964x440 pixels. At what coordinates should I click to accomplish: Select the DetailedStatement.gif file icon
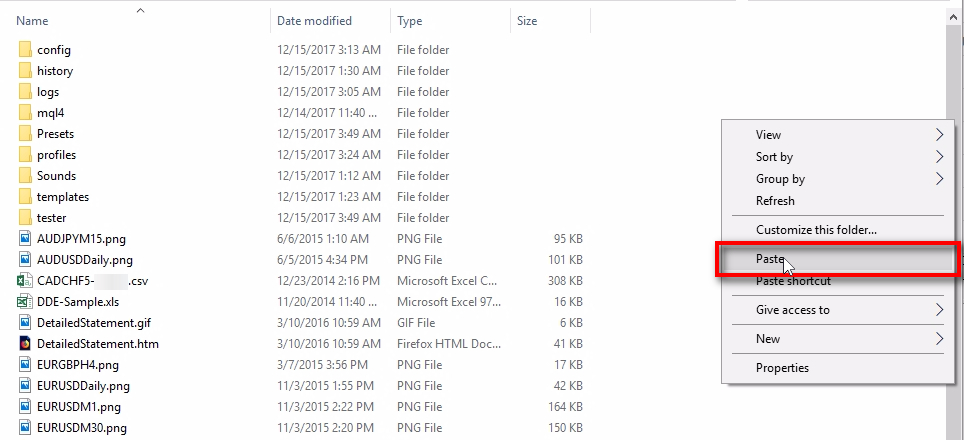(25, 323)
